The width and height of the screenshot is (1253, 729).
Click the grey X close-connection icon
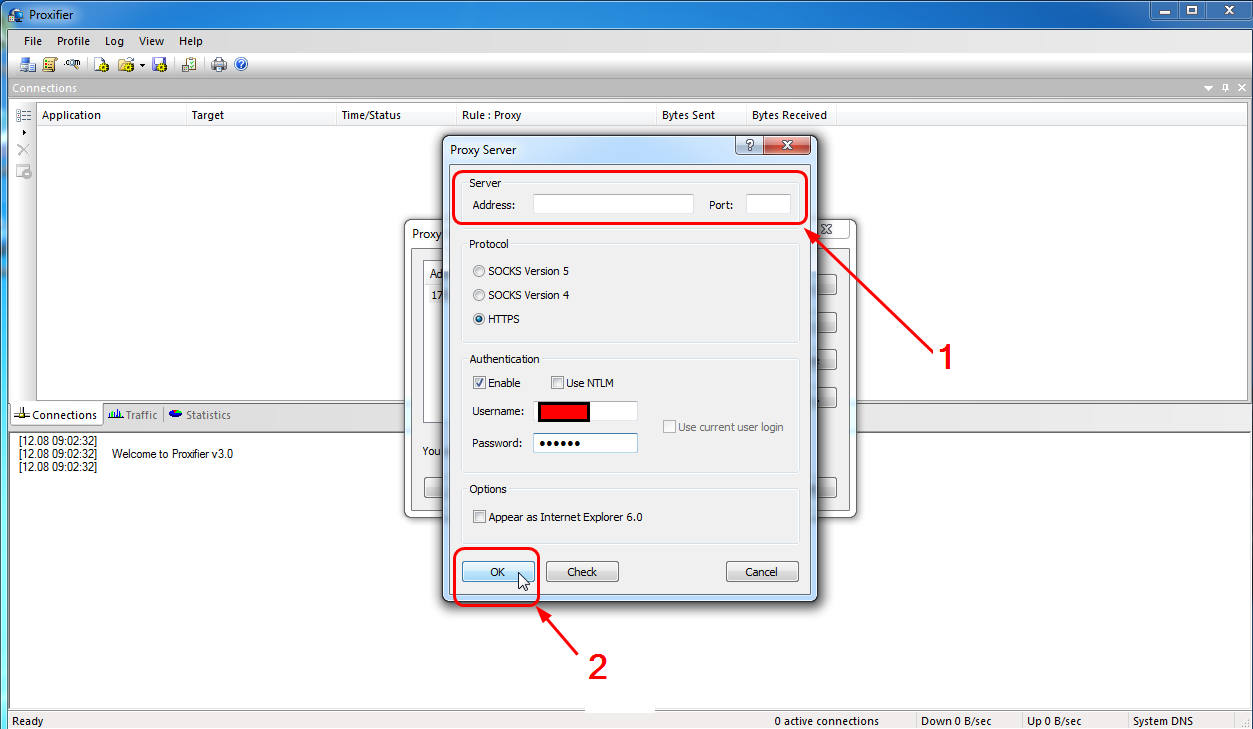point(23,150)
